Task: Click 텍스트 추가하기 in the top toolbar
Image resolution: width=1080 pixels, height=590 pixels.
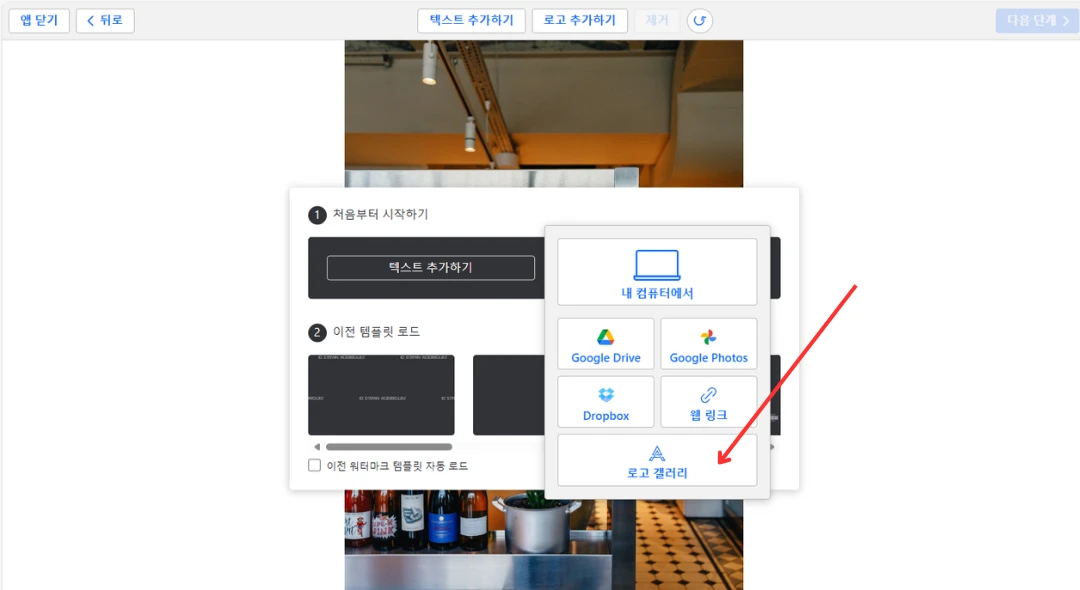Action: pos(472,20)
